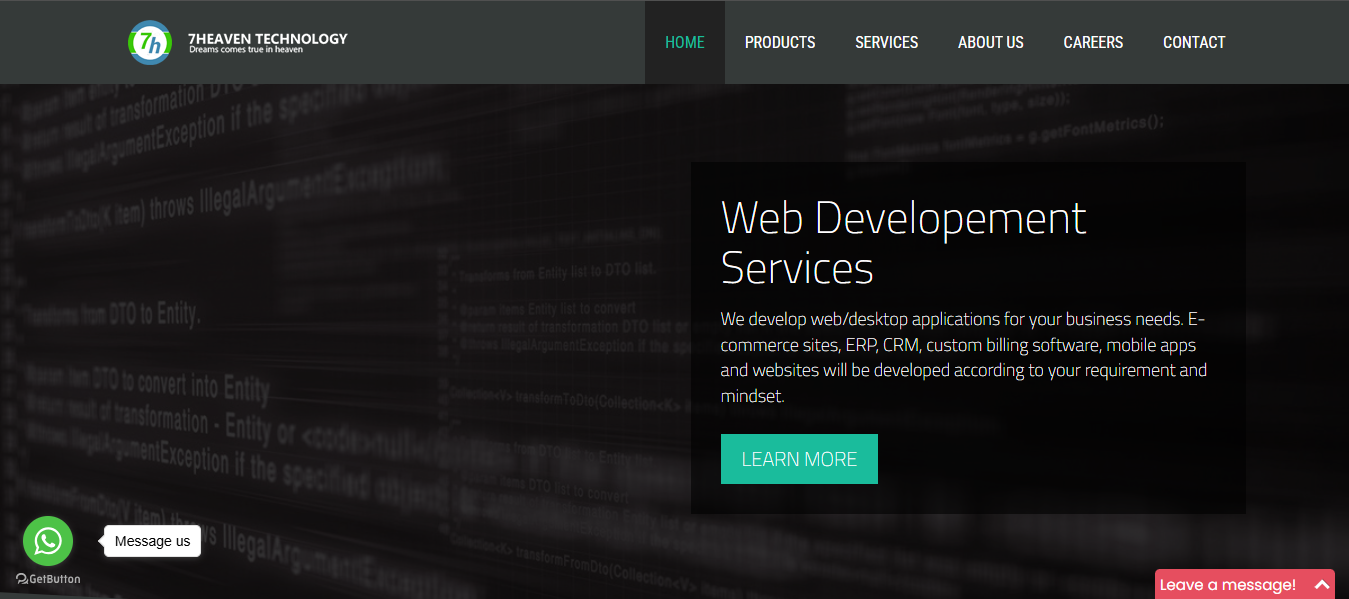Click CONTACT in the top navigation
Screen dimensions: 1349x599
click(x=1194, y=42)
